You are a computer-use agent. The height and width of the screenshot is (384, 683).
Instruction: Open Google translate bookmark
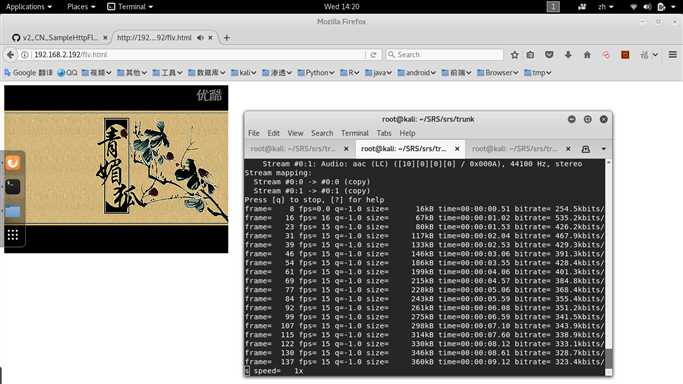(28, 73)
